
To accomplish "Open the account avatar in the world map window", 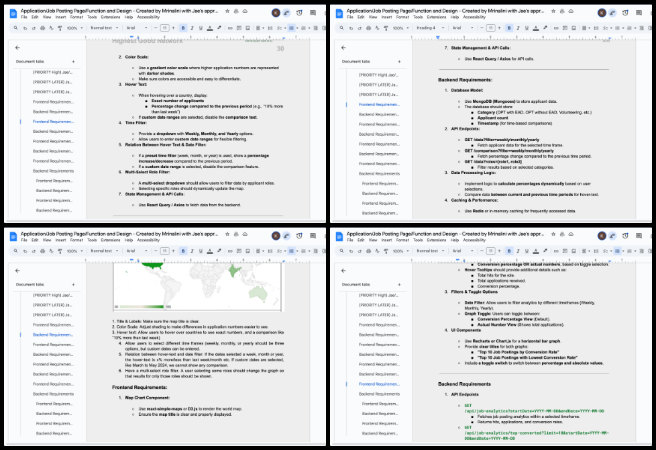I will point(276,236).
